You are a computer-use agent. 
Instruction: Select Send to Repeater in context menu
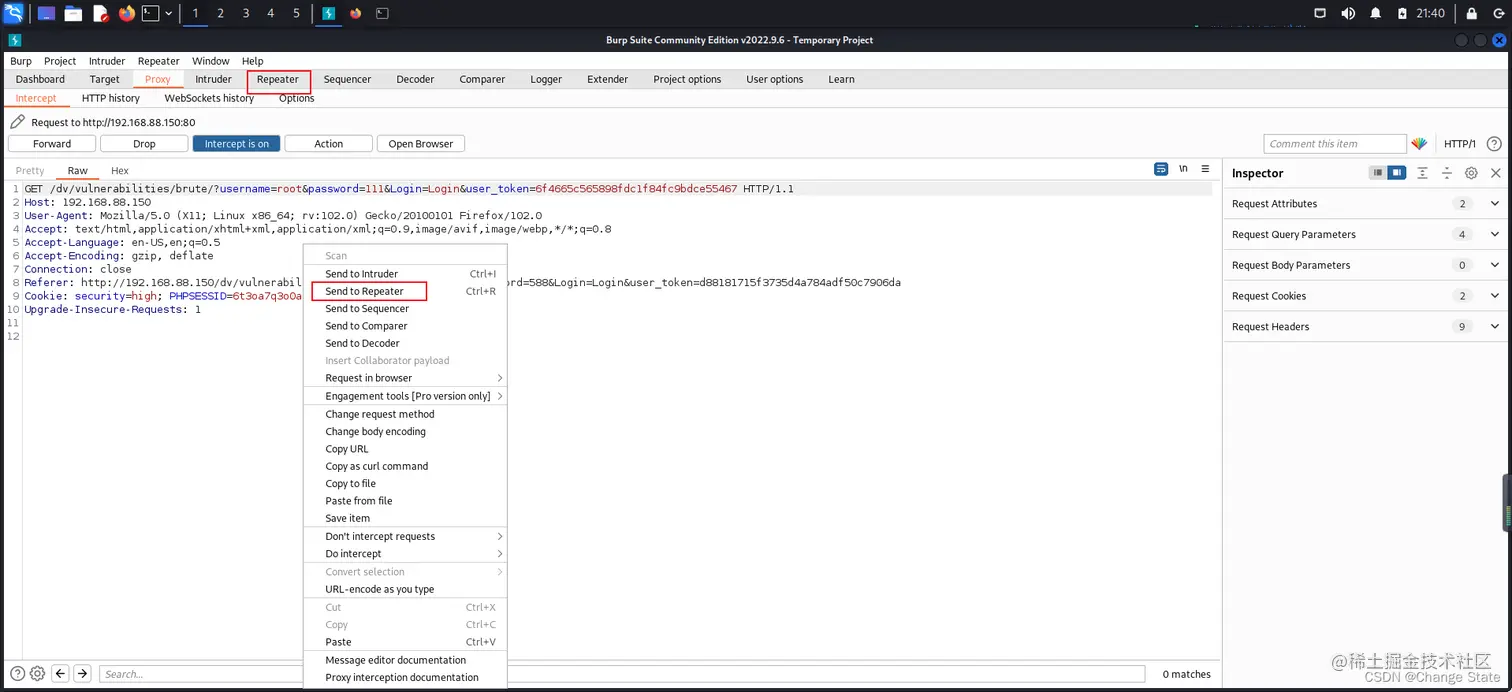click(x=405, y=291)
